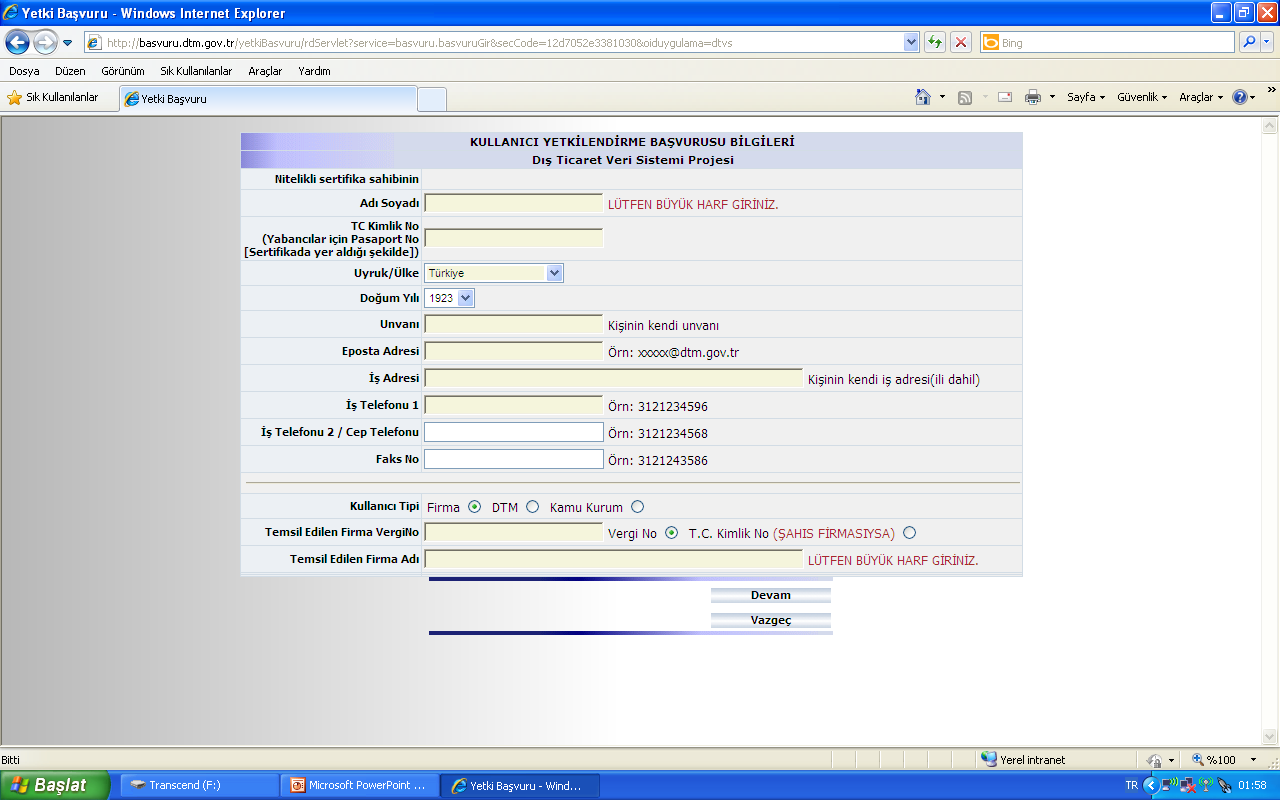Open the Araçlar command bar dropdown

click(x=1200, y=97)
